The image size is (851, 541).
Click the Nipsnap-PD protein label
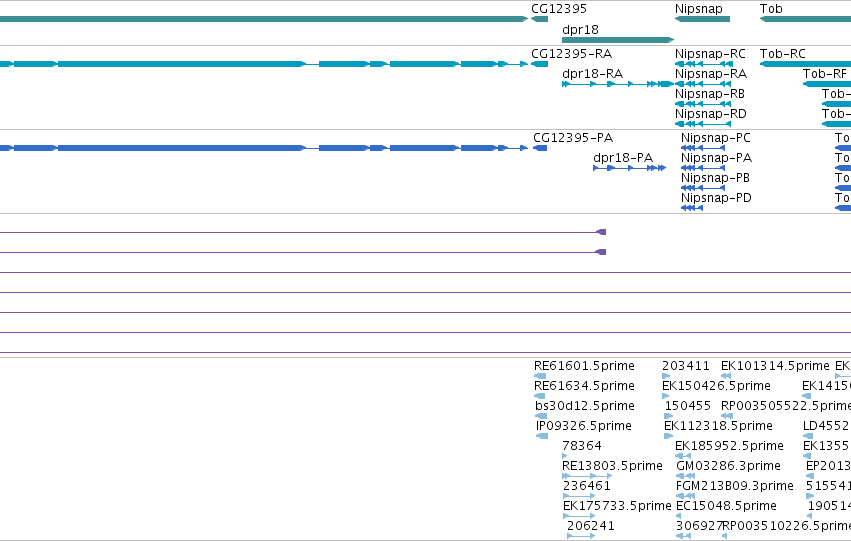(716, 198)
